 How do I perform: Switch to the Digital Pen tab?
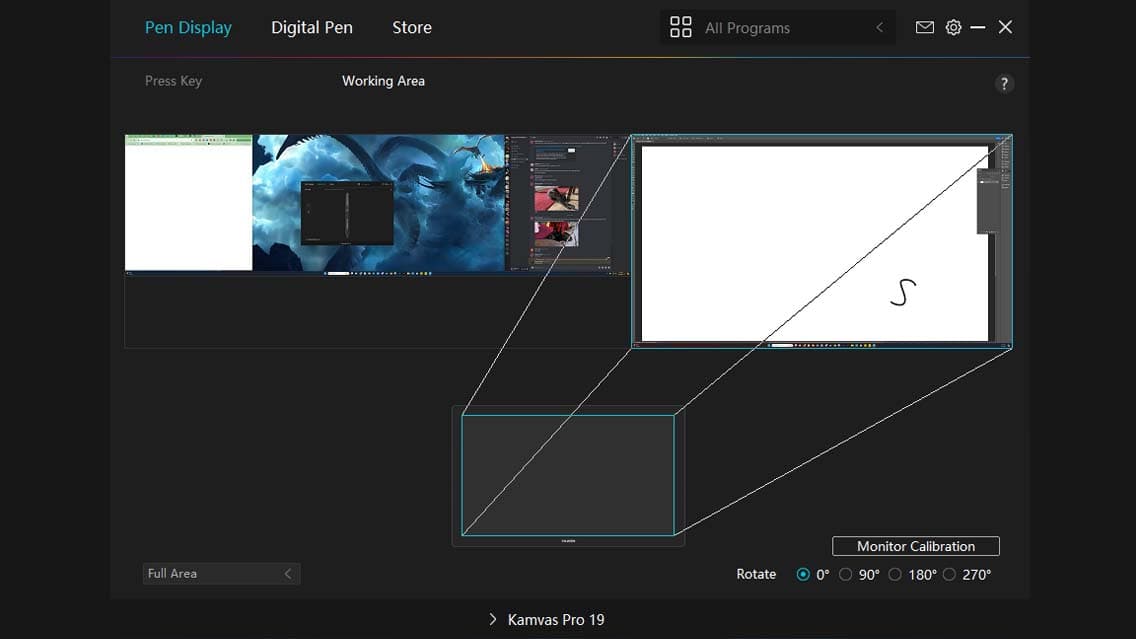[311, 27]
